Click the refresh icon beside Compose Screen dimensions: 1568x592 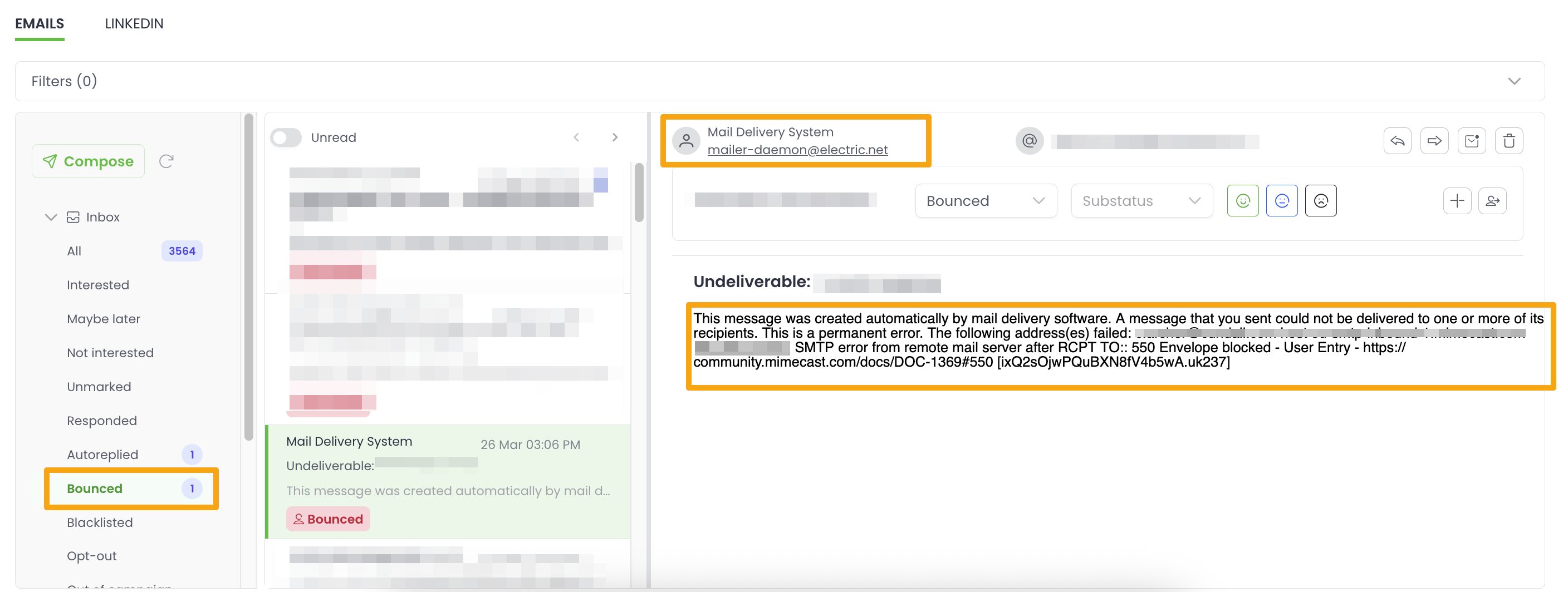pyautogui.click(x=167, y=161)
